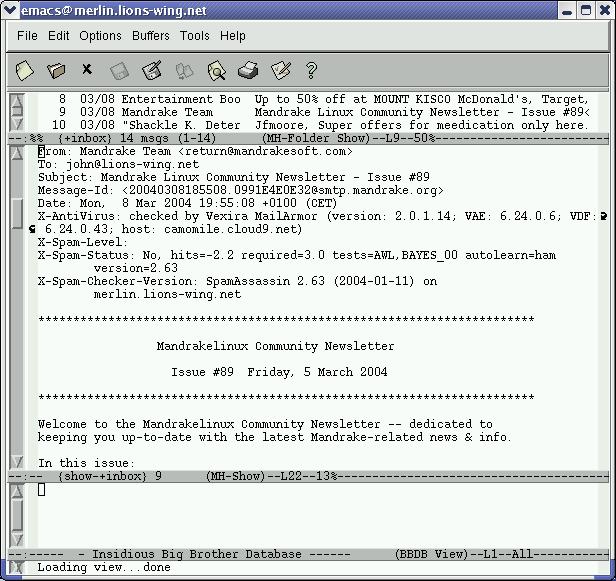
Task: Open the Options menu
Action: pos(100,36)
